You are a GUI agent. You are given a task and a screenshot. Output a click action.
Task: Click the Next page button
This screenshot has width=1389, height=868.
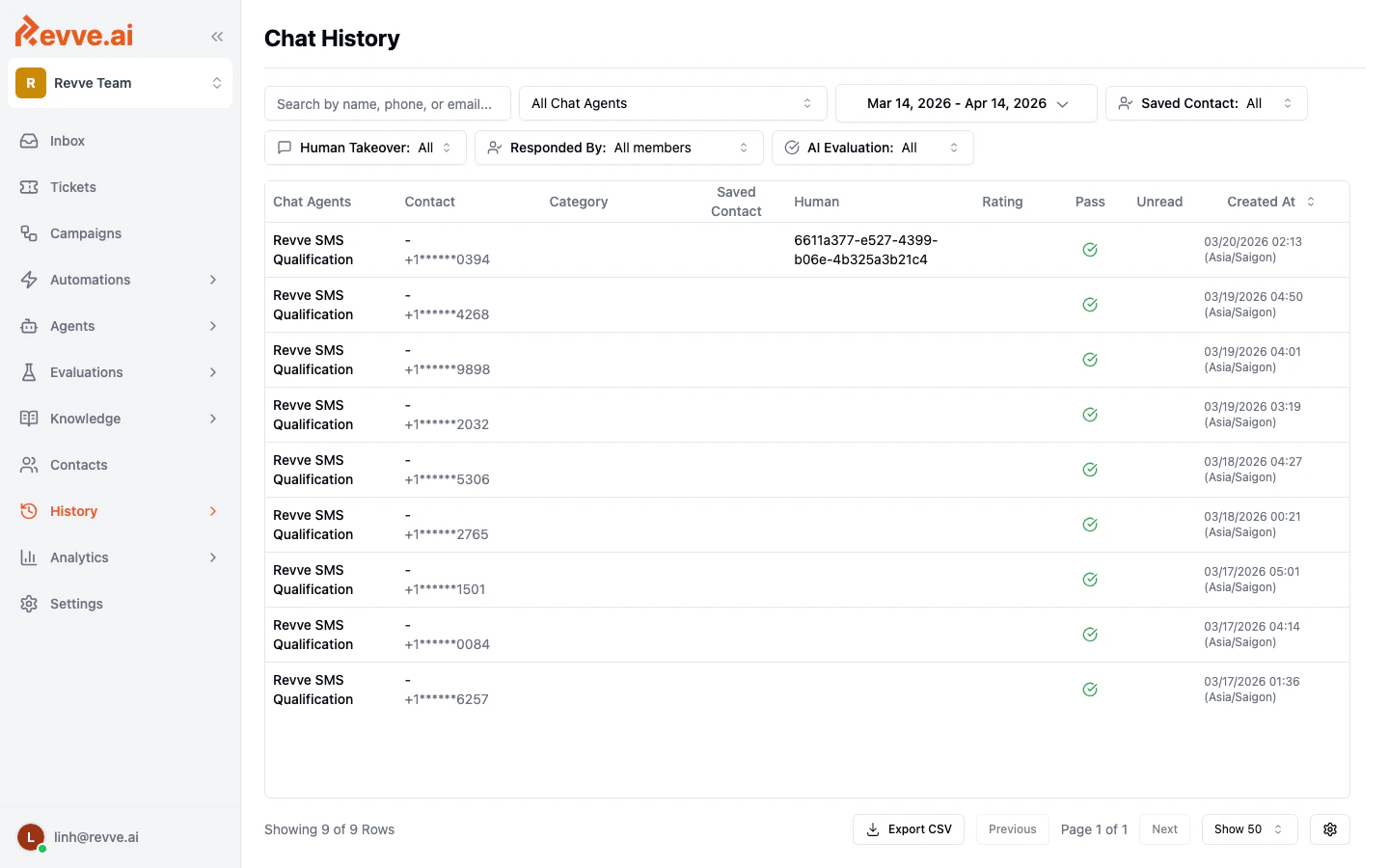click(x=1164, y=829)
